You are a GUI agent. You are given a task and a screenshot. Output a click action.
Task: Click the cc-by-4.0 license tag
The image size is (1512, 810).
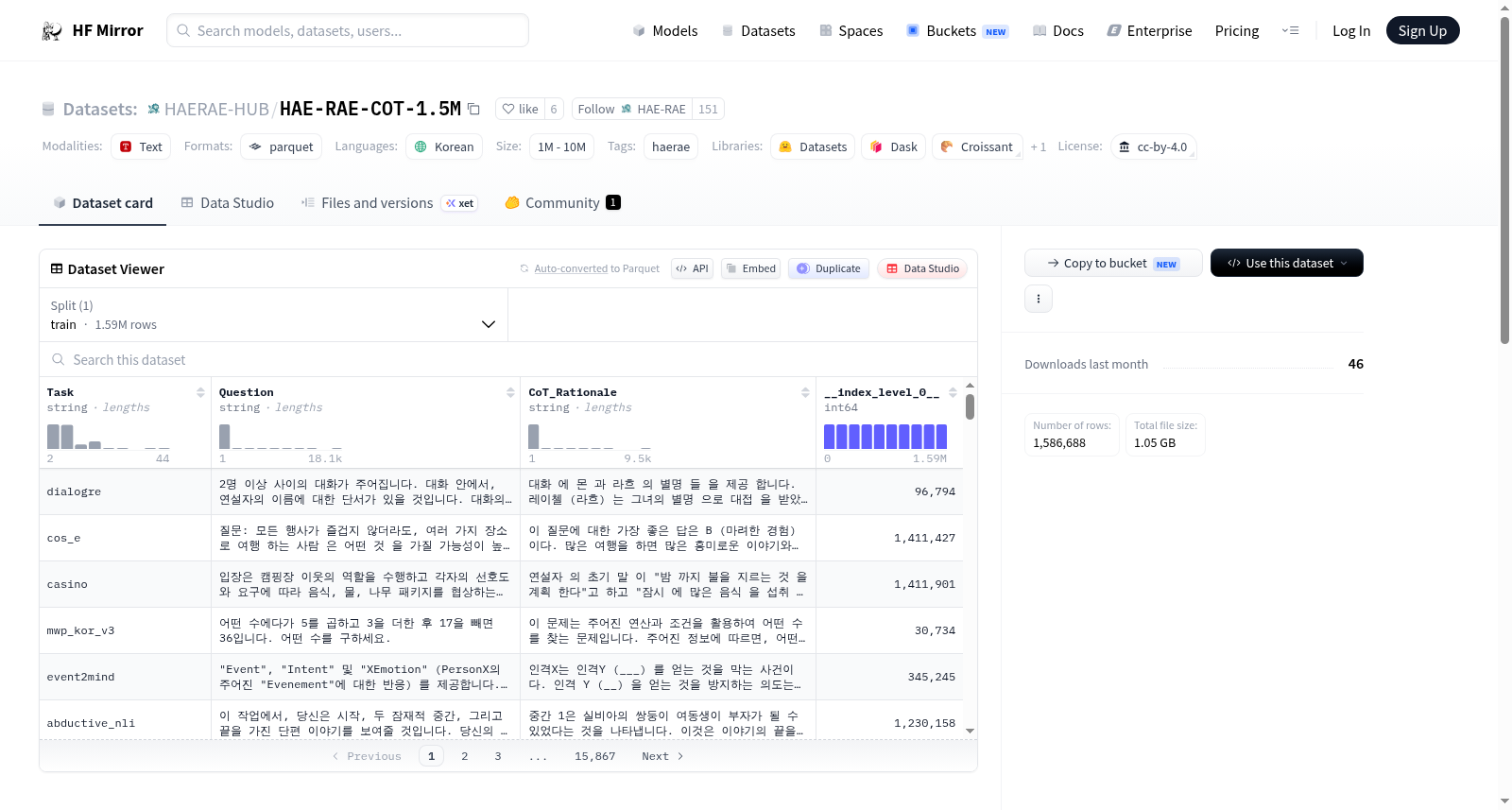(1153, 146)
